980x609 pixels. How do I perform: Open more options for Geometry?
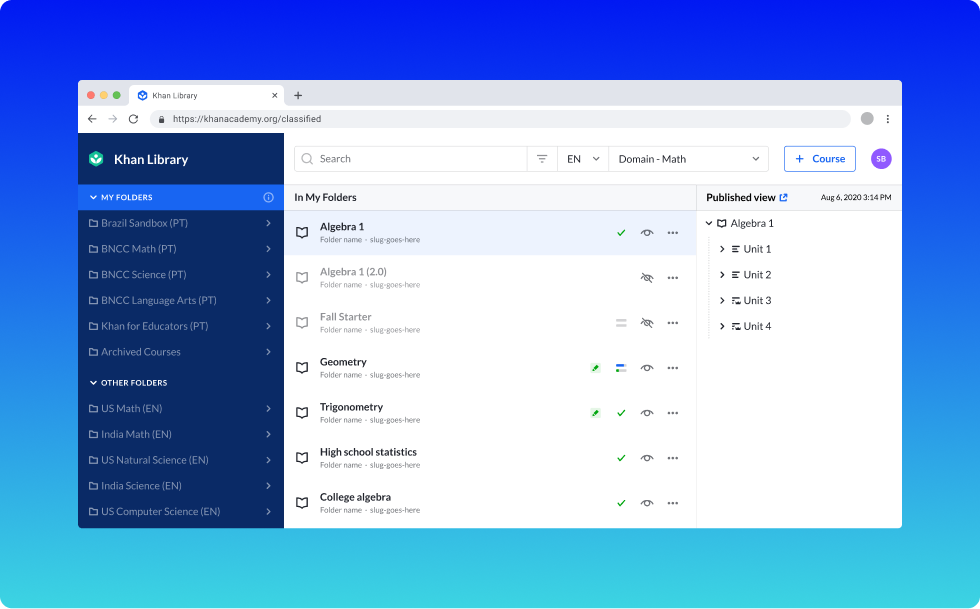pos(672,368)
